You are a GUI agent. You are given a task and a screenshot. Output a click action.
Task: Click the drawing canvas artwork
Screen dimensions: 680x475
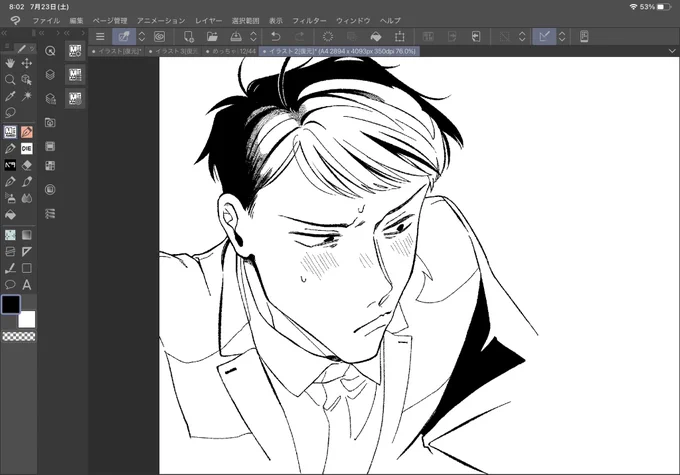coord(419,265)
